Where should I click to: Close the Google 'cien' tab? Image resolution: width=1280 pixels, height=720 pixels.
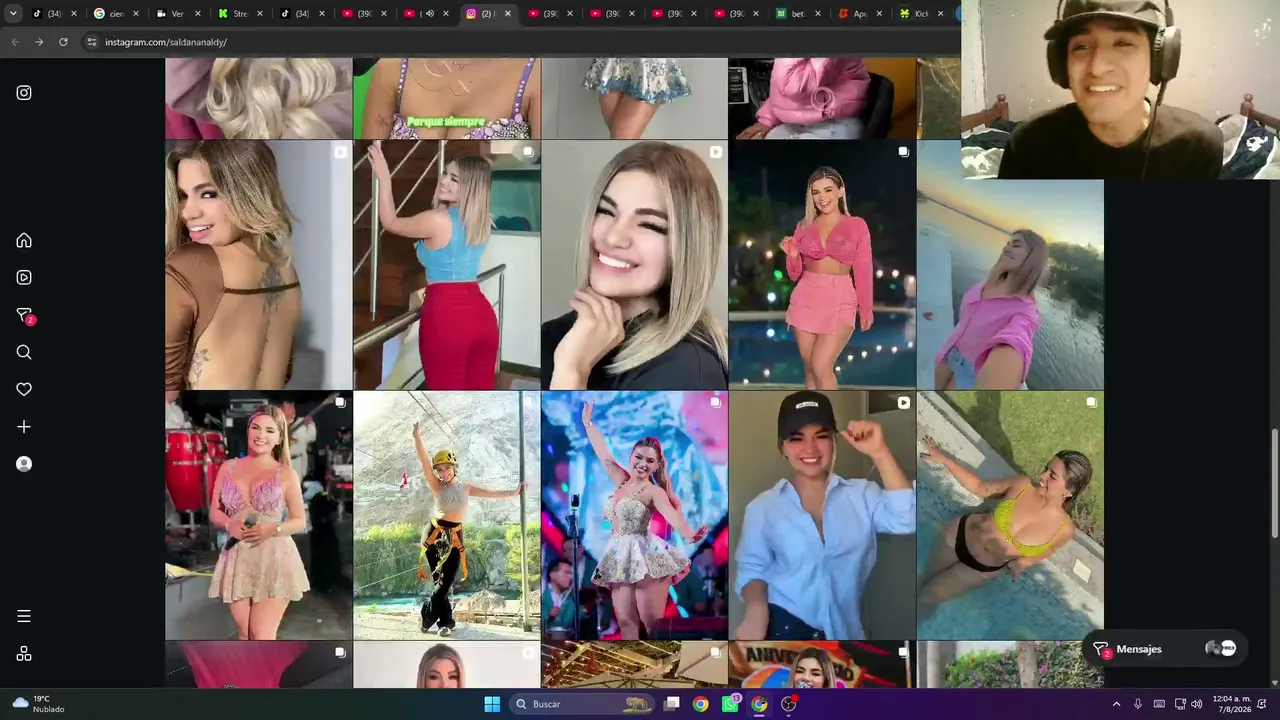[136, 14]
